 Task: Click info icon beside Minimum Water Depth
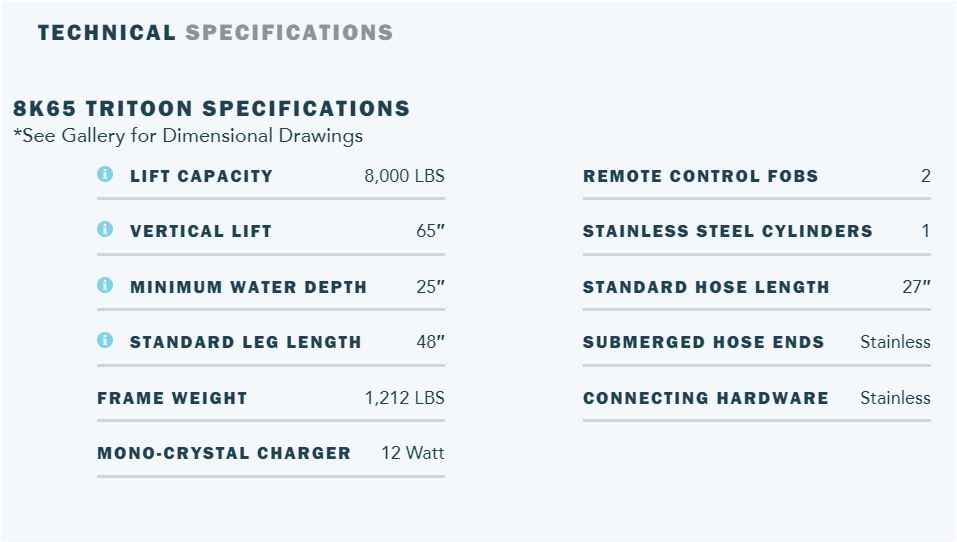point(105,286)
